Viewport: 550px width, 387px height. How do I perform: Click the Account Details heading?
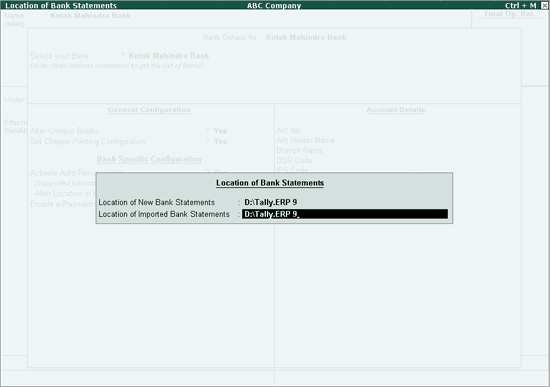396,110
